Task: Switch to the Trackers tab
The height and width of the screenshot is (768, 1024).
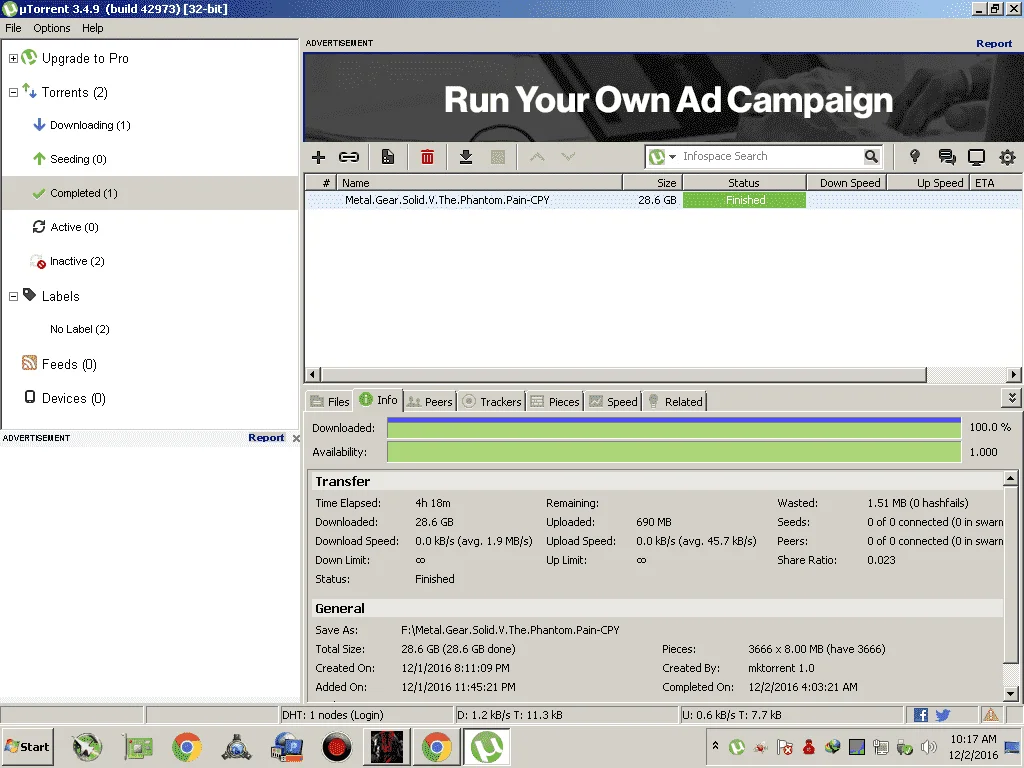Action: (492, 402)
